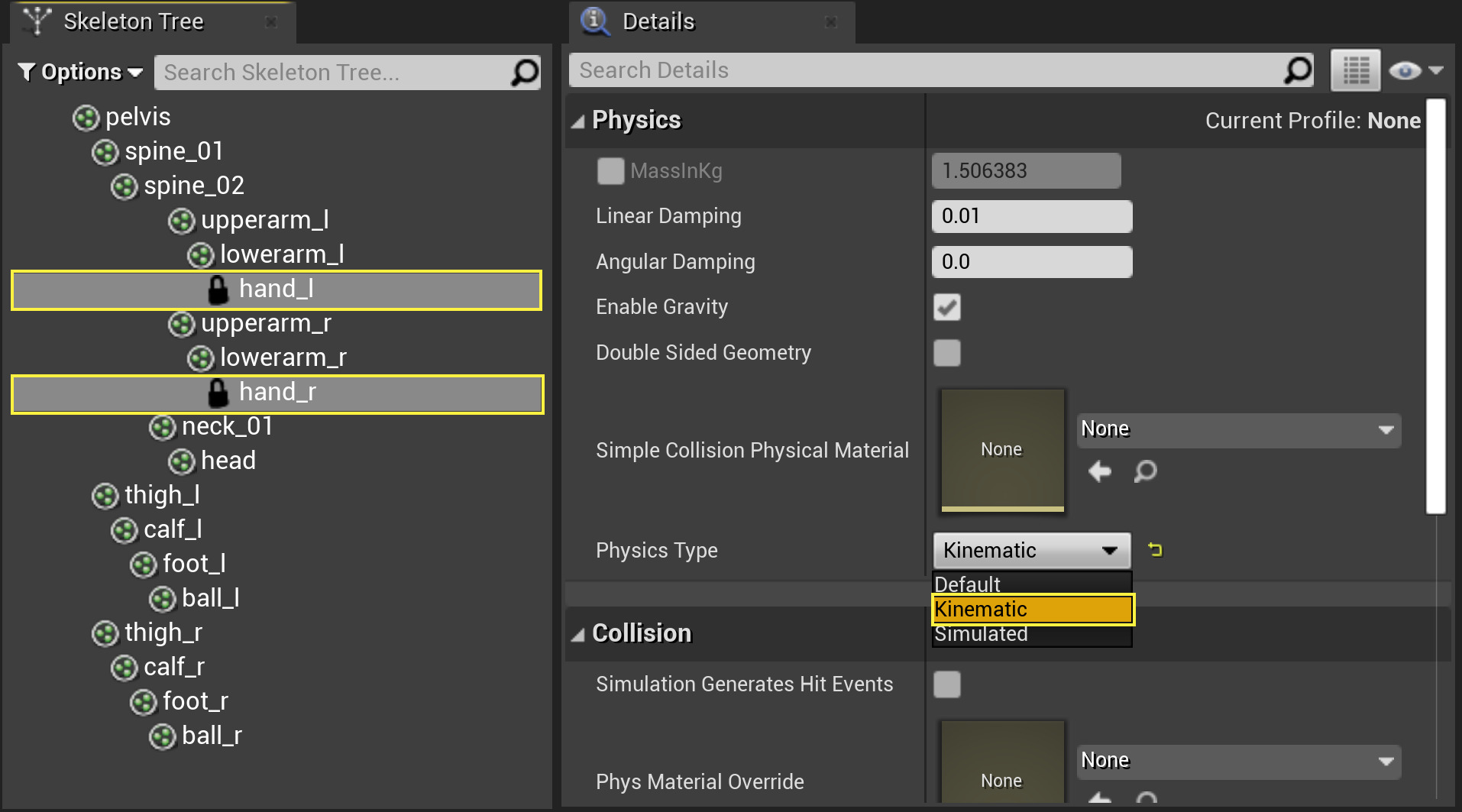Click the Linear Damping value field
This screenshot has width=1462, height=812.
[x=1031, y=216]
